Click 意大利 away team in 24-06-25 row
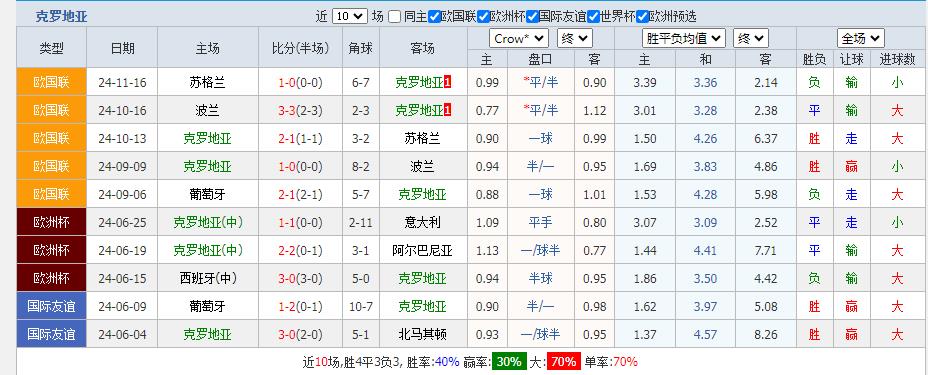 pyautogui.click(x=423, y=222)
